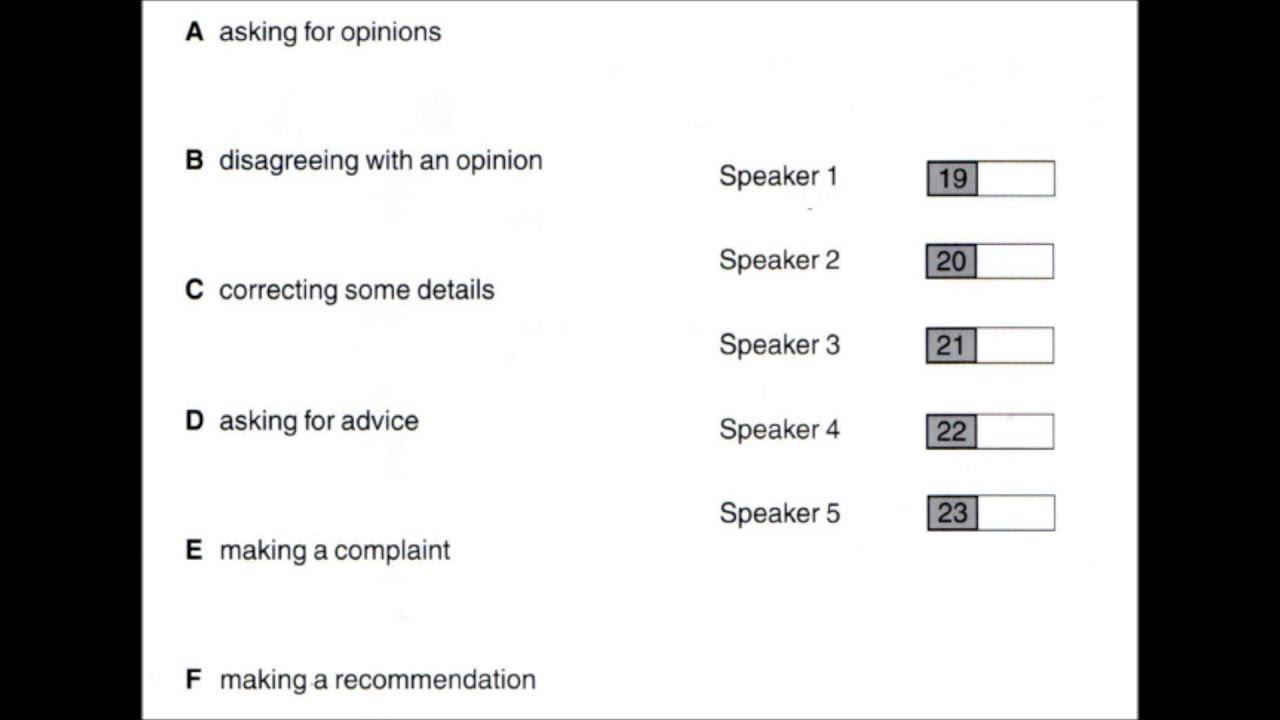Click the Speaker 2 label

click(779, 261)
